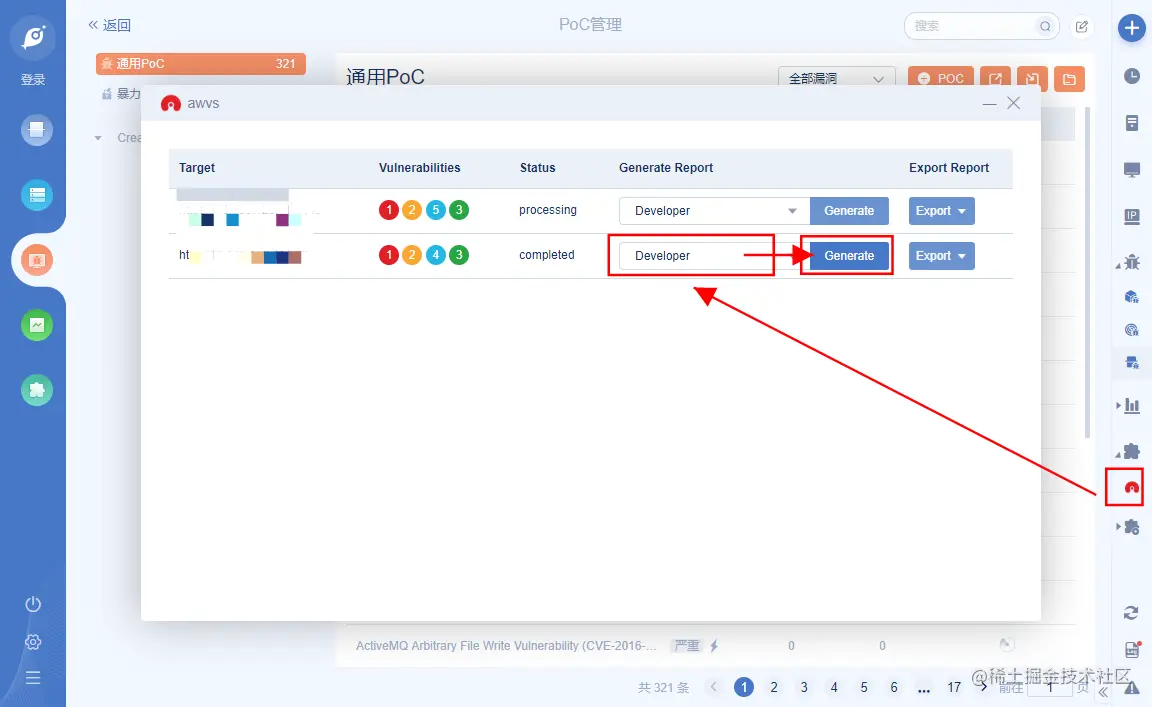This screenshot has width=1152, height=707.
Task: Open the puzzle with gear icon in right toolbar
Action: click(1131, 526)
